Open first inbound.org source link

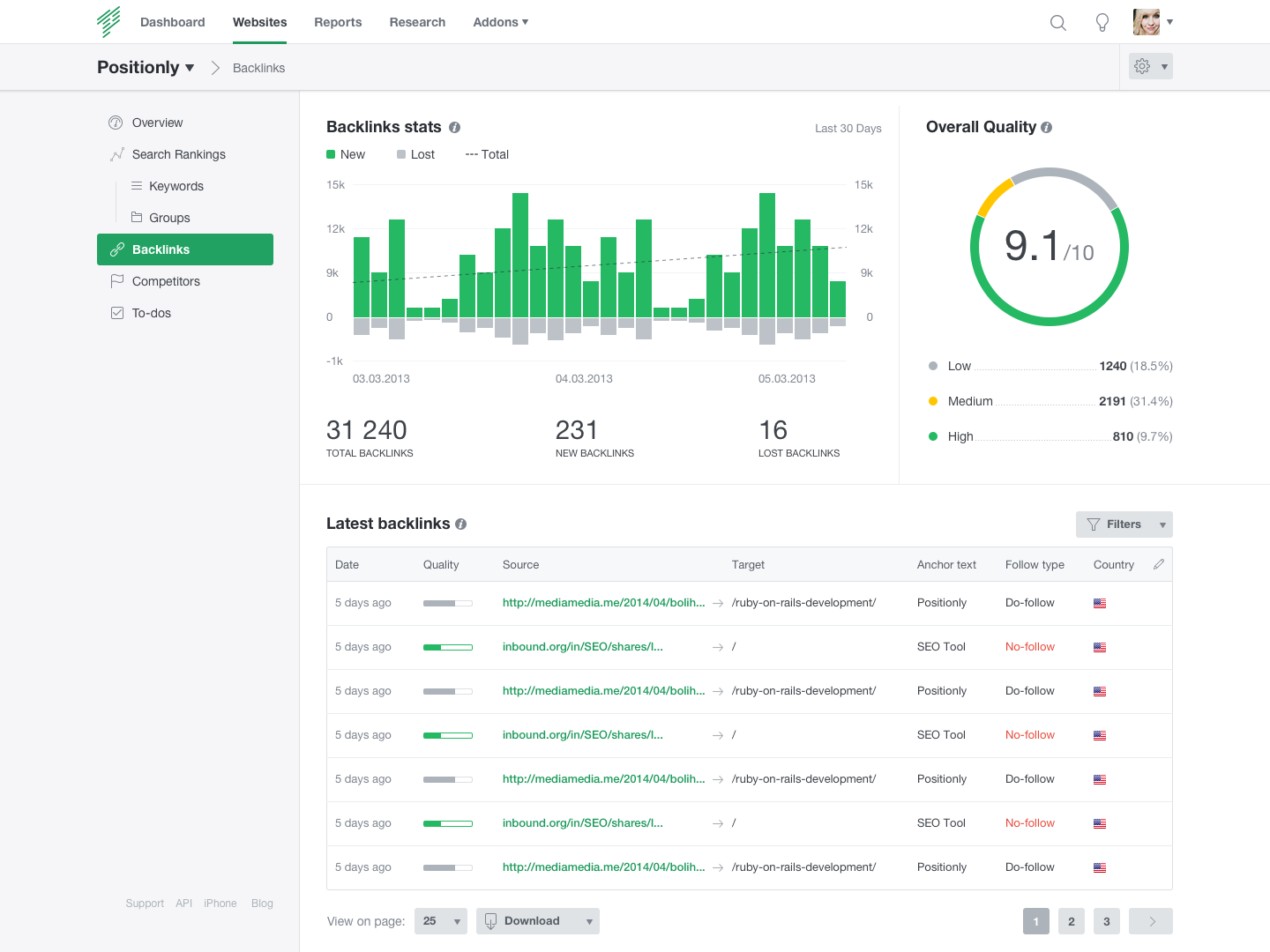pyautogui.click(x=583, y=647)
